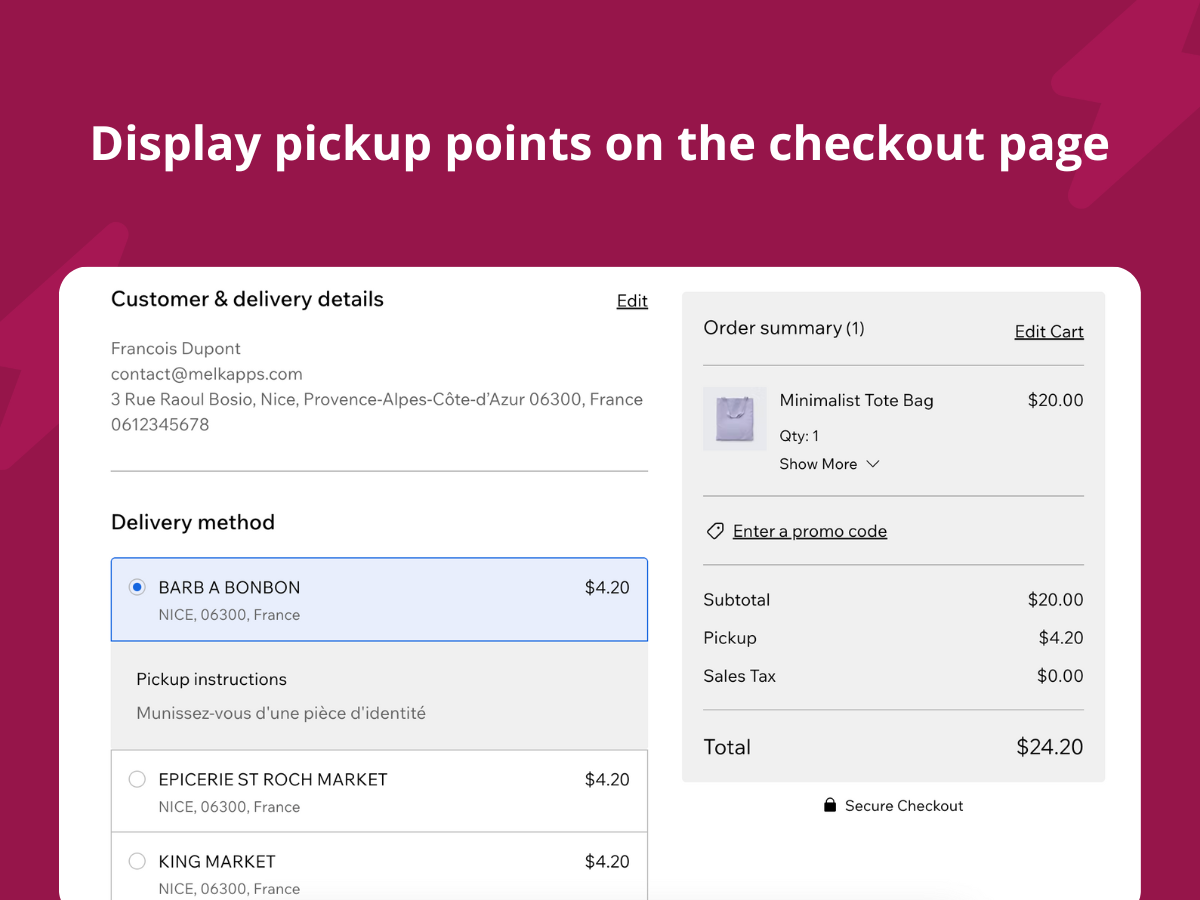Click the contact@melkapps.com email text
The width and height of the screenshot is (1200, 900).
[207, 374]
